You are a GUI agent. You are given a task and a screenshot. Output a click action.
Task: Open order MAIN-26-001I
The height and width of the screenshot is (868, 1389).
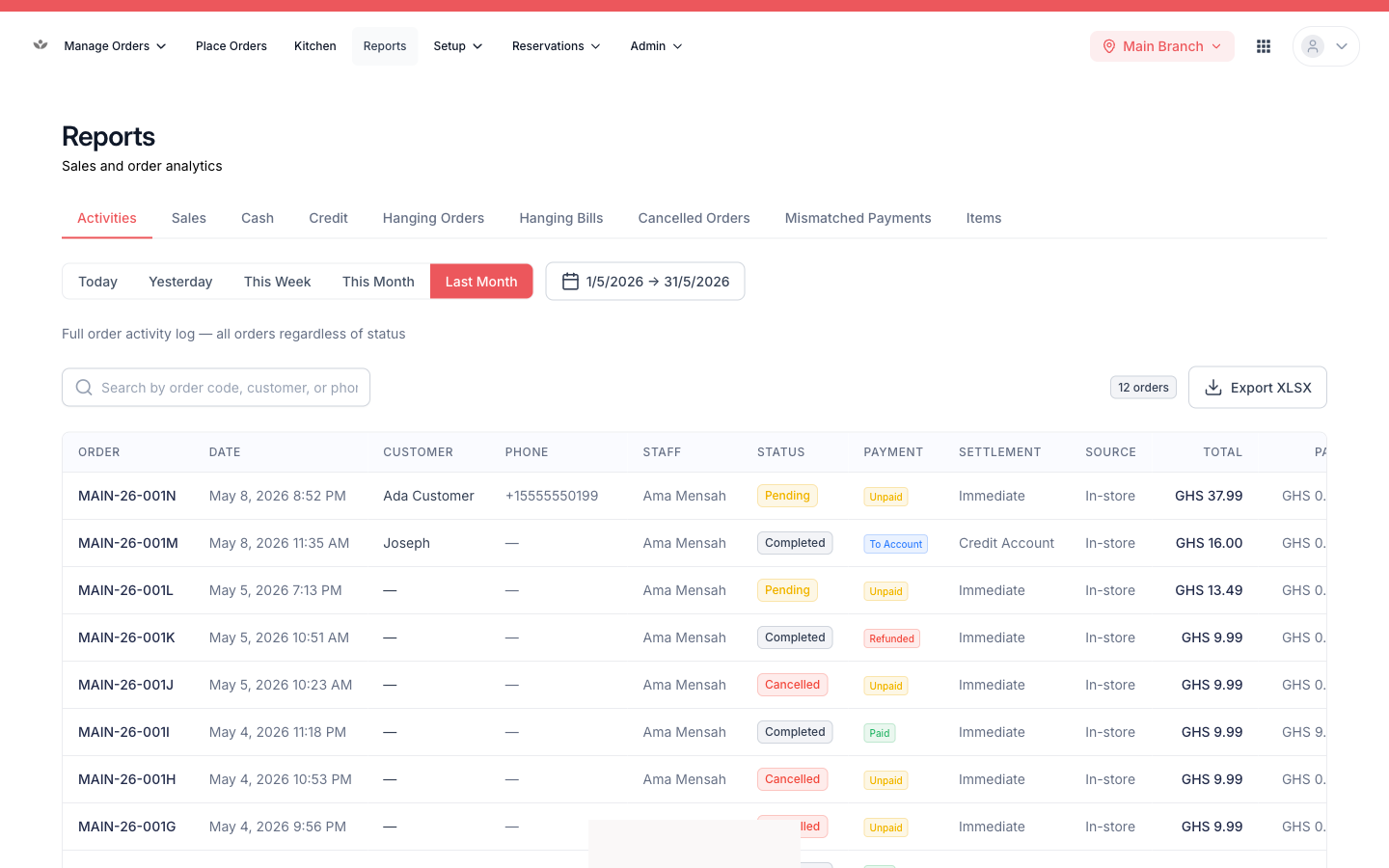123,732
